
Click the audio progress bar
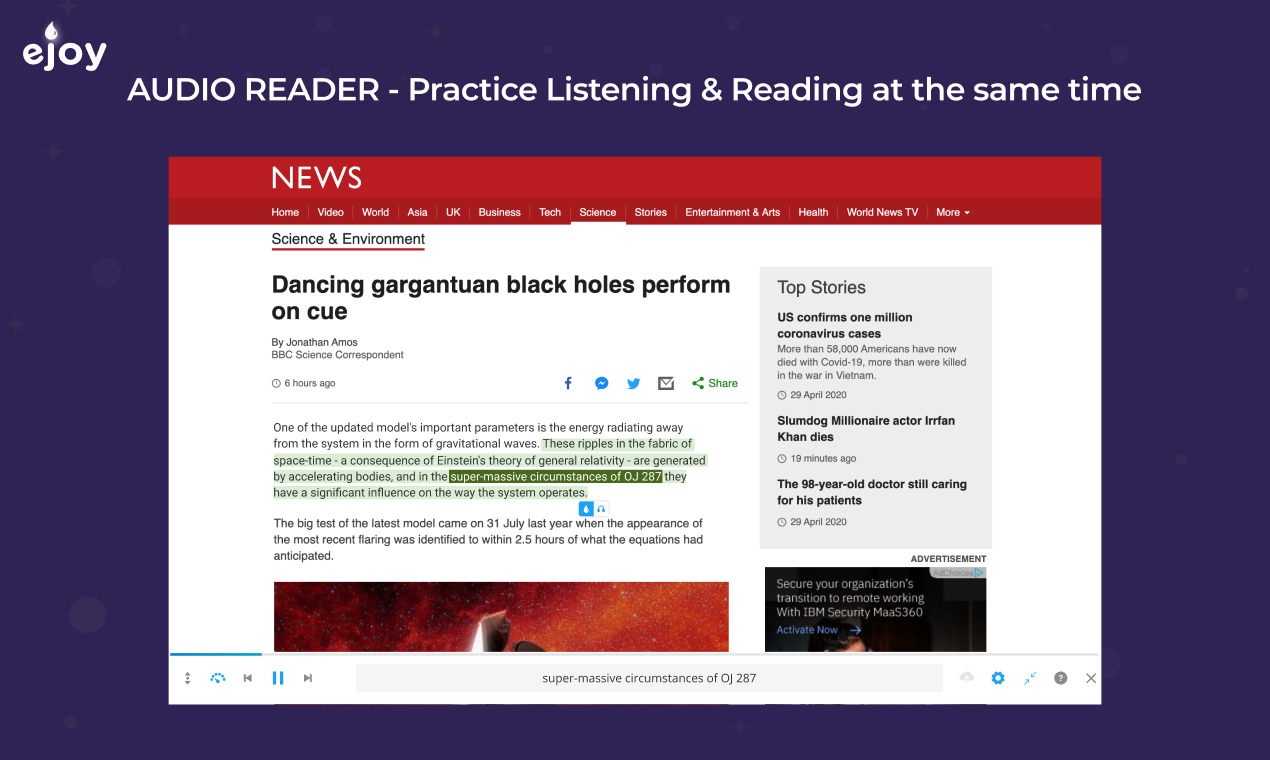(634, 654)
